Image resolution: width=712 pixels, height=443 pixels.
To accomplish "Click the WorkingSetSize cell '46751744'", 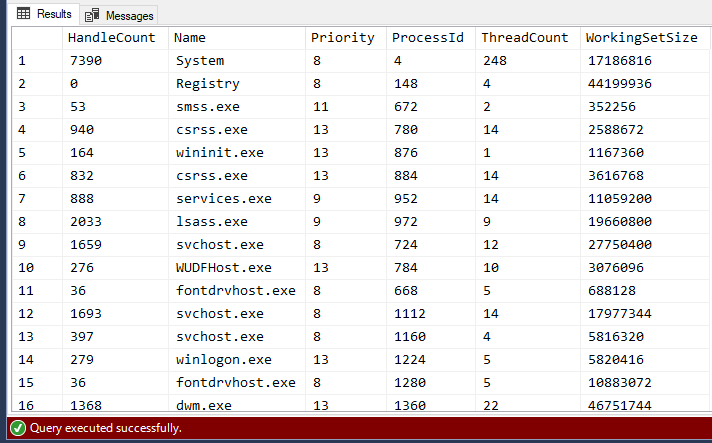I will [645, 403].
